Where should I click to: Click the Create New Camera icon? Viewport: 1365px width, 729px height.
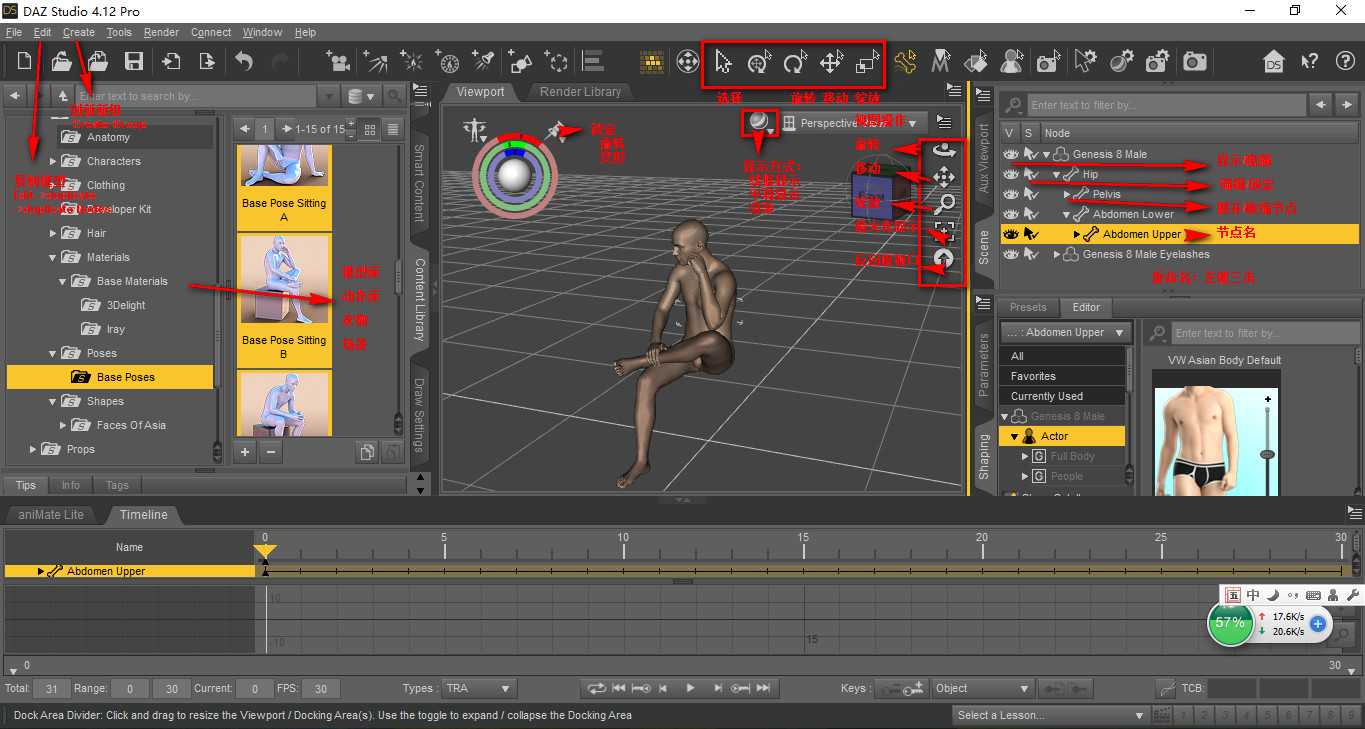(x=338, y=62)
